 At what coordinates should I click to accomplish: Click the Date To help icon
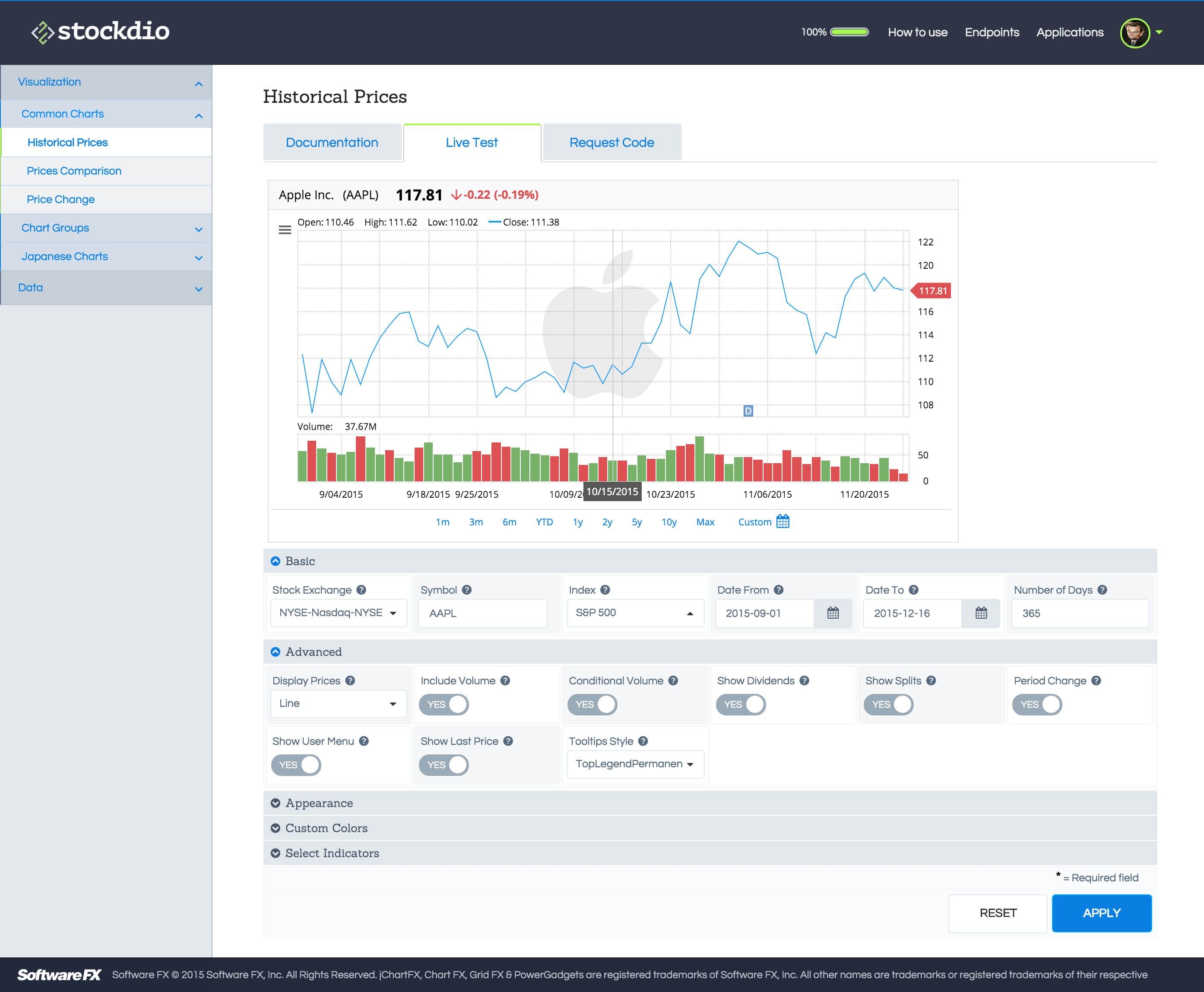[x=913, y=590]
